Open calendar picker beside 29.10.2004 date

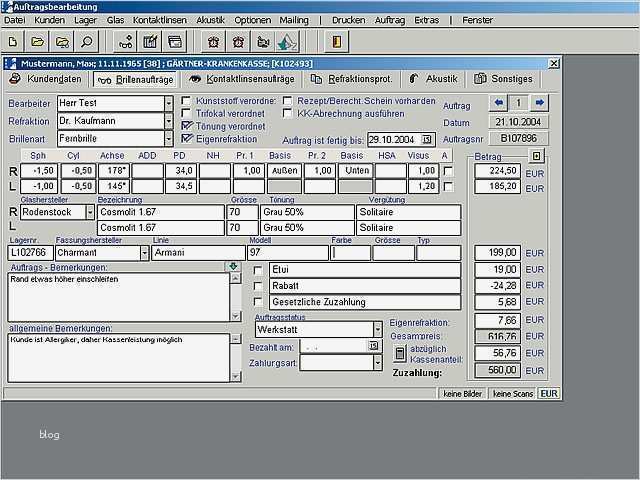click(427, 140)
